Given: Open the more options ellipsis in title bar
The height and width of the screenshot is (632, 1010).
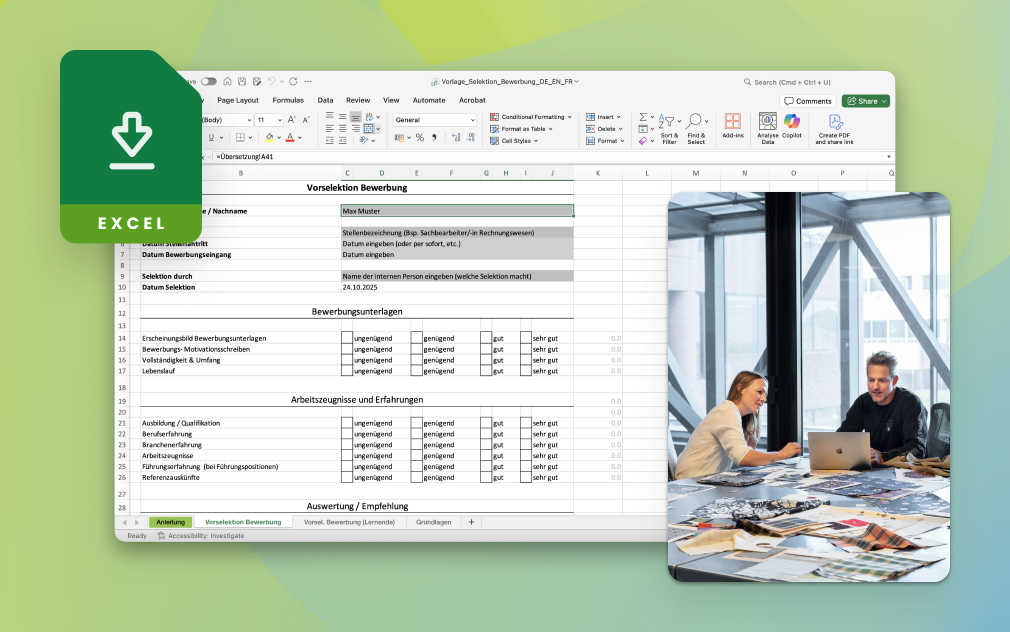Looking at the screenshot, I should click(308, 81).
